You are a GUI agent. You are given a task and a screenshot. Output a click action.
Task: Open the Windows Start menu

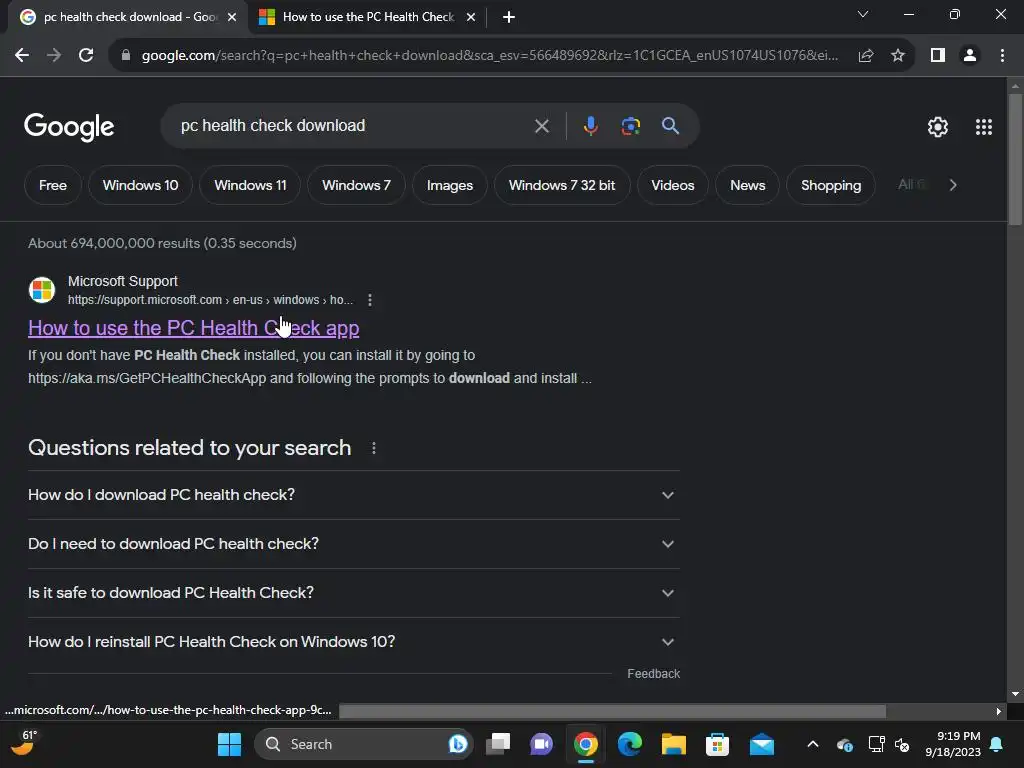(229, 744)
